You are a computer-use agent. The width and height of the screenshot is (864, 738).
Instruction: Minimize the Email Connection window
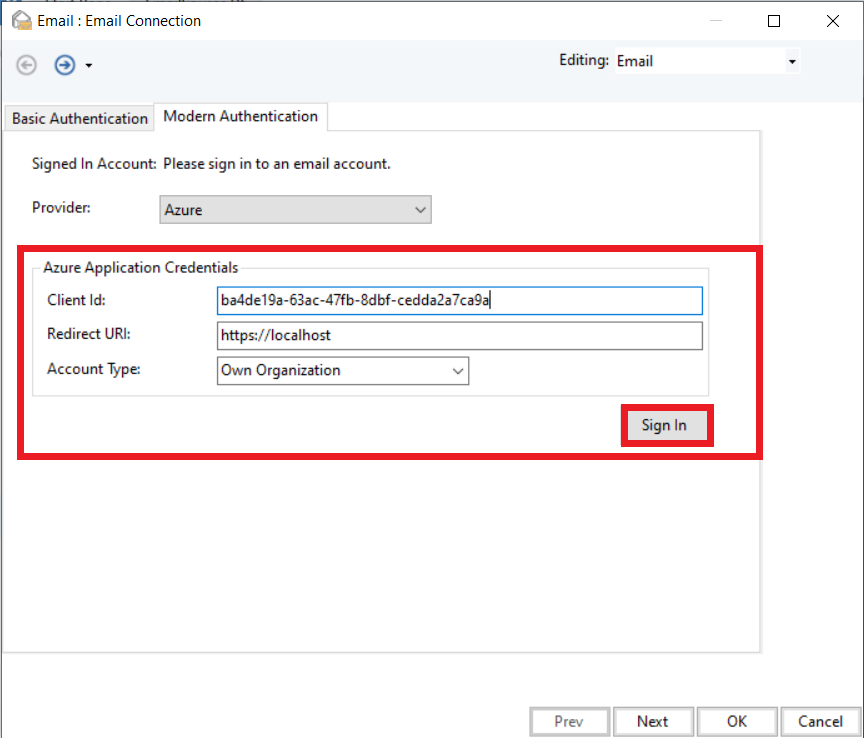coord(715,21)
